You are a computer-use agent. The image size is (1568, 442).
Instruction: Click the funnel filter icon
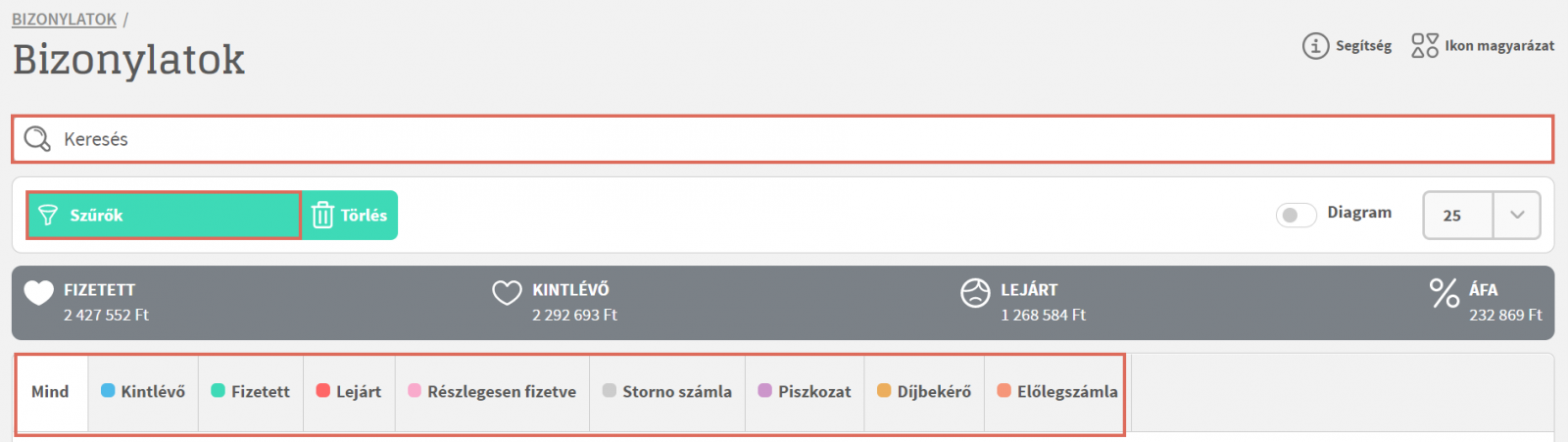click(x=47, y=216)
